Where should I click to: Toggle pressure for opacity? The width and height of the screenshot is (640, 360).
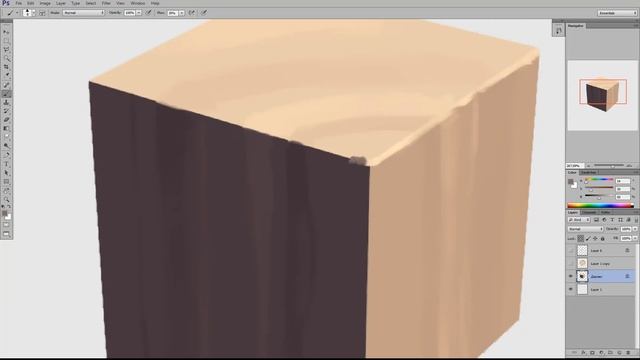click(x=149, y=13)
